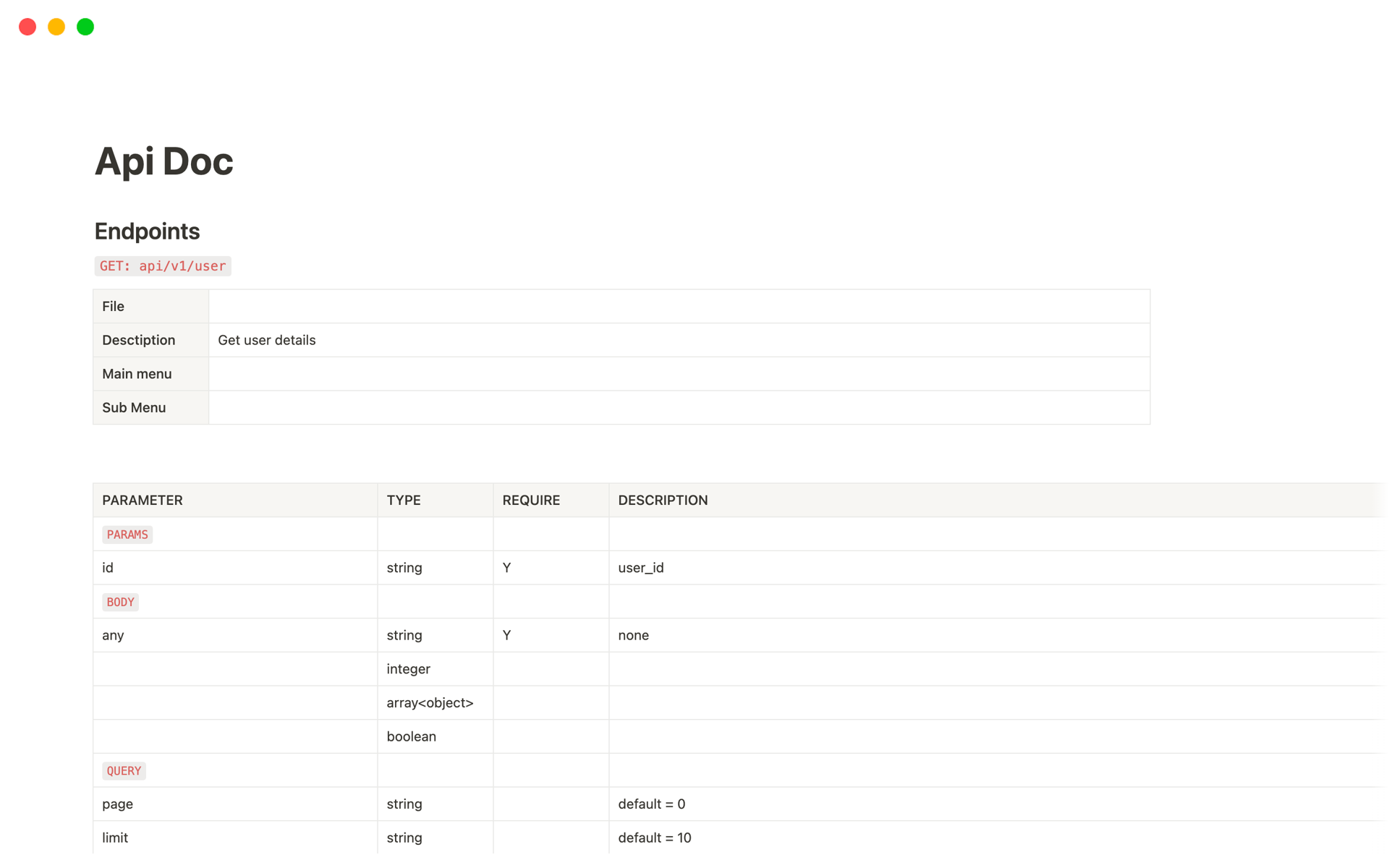
Task: Click the empty Main menu value cell
Action: [x=679, y=374]
